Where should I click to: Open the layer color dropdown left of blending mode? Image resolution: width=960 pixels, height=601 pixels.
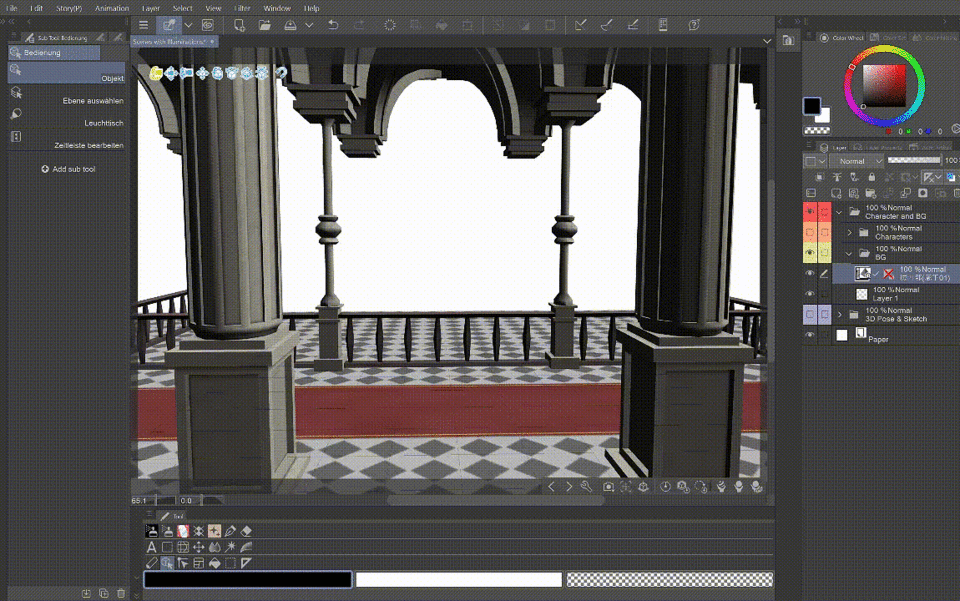tap(815, 161)
